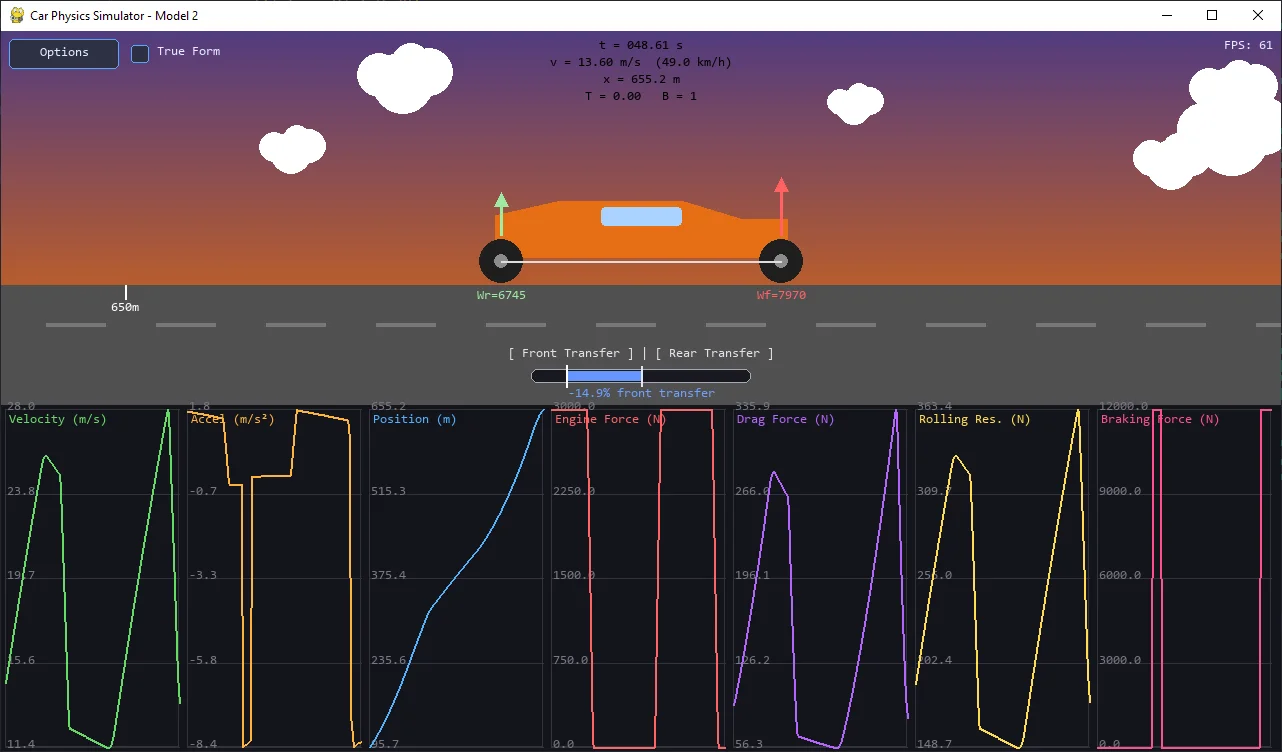Open the Options button
1282x752 pixels.
point(64,53)
